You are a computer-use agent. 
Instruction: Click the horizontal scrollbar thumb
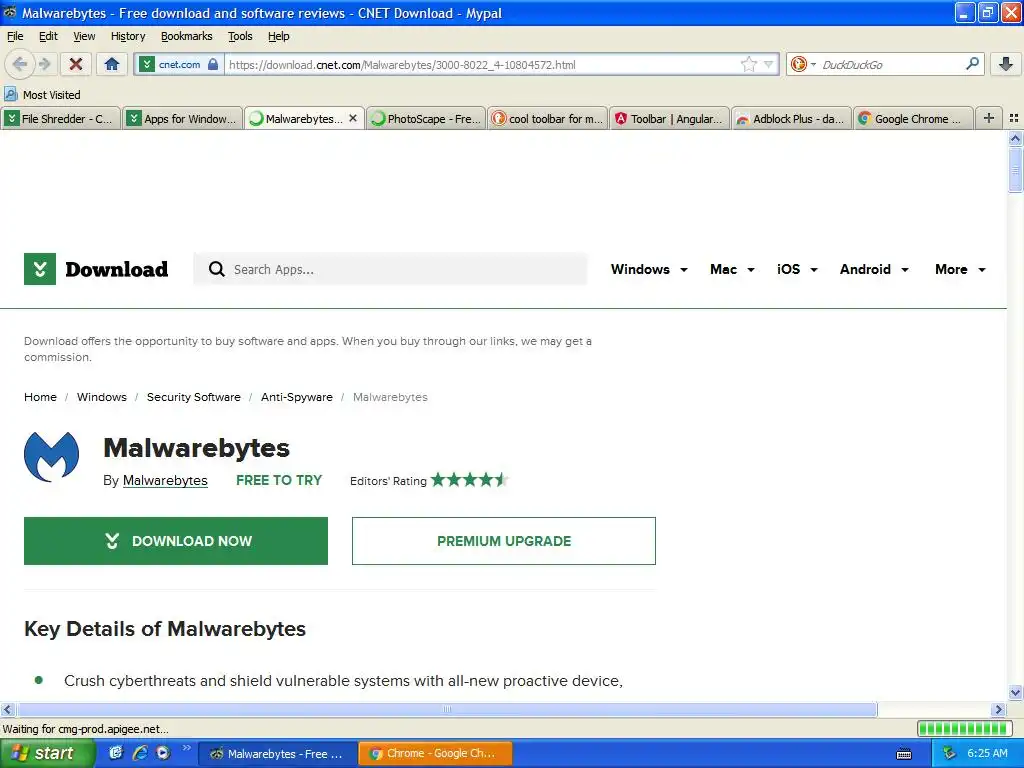click(447, 709)
